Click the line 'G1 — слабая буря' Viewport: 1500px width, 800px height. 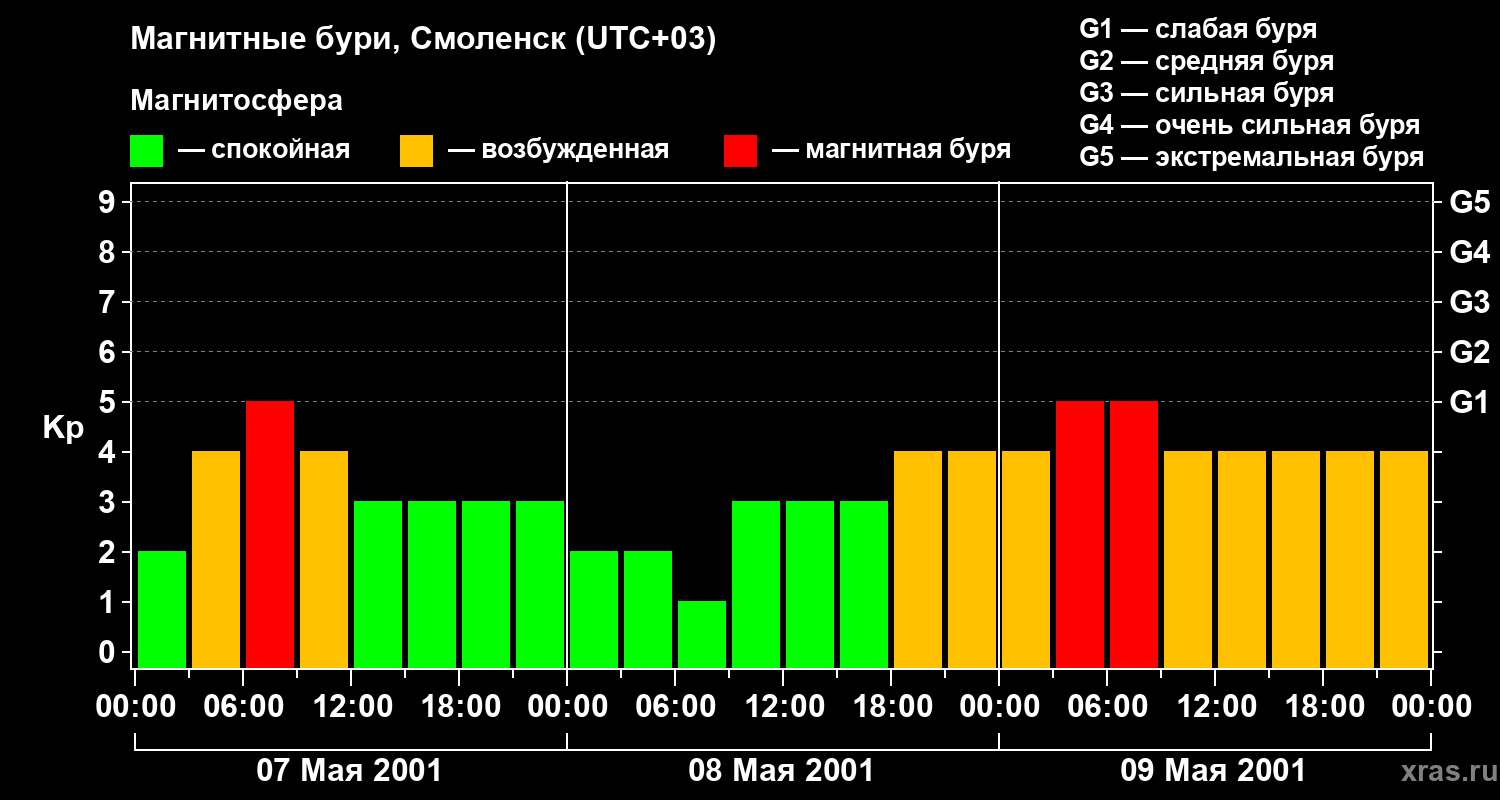1198,29
